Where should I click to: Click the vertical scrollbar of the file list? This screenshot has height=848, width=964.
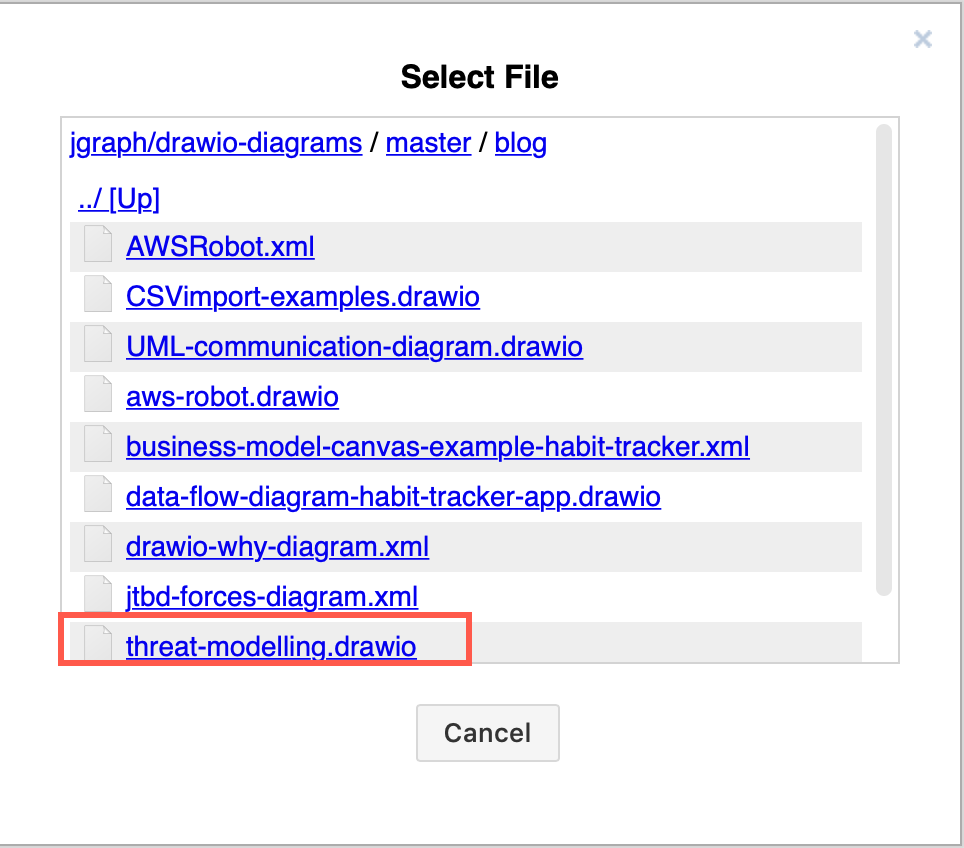tap(884, 360)
